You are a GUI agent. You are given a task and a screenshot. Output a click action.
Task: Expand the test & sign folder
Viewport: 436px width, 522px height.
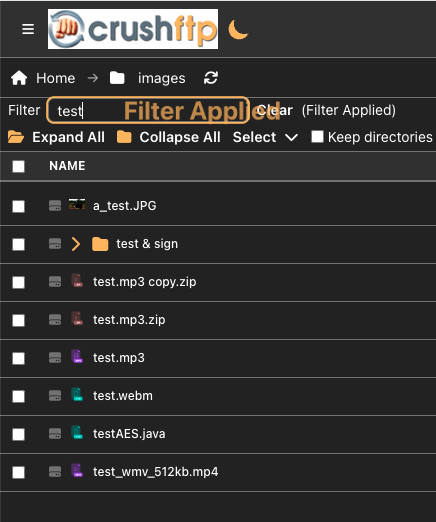point(76,244)
